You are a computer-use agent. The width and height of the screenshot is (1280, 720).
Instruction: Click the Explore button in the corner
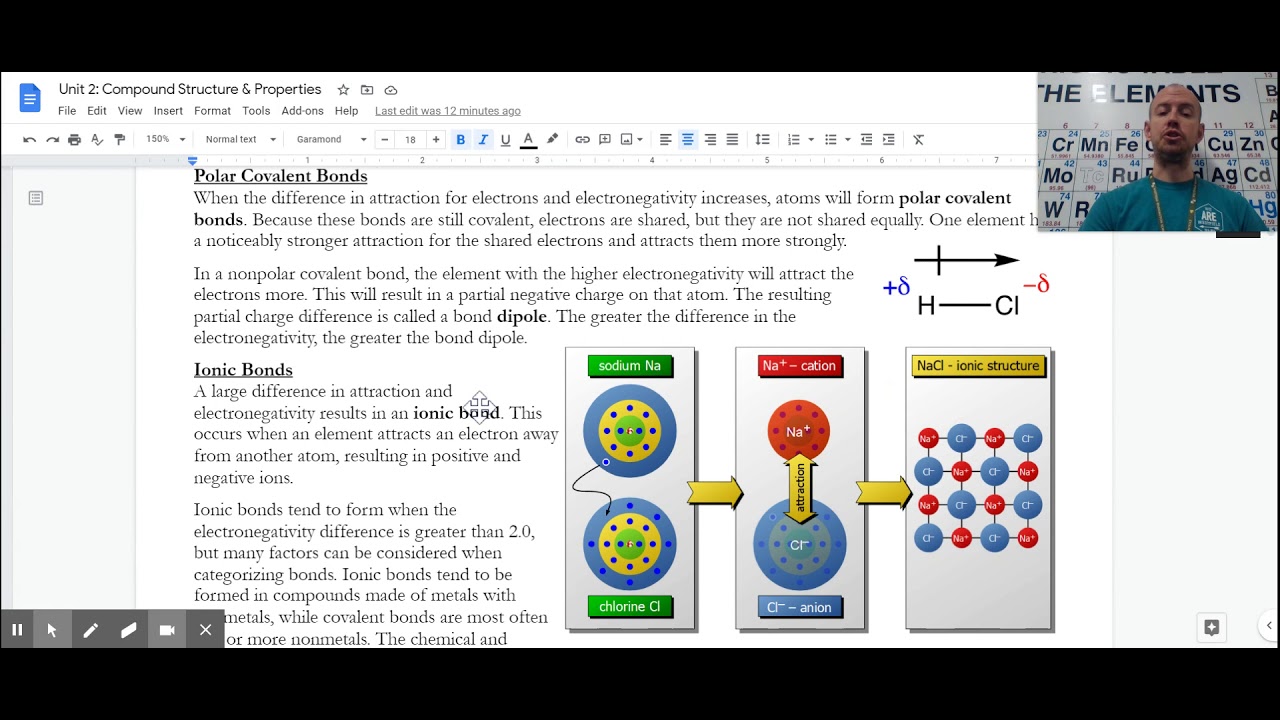pos(1212,627)
